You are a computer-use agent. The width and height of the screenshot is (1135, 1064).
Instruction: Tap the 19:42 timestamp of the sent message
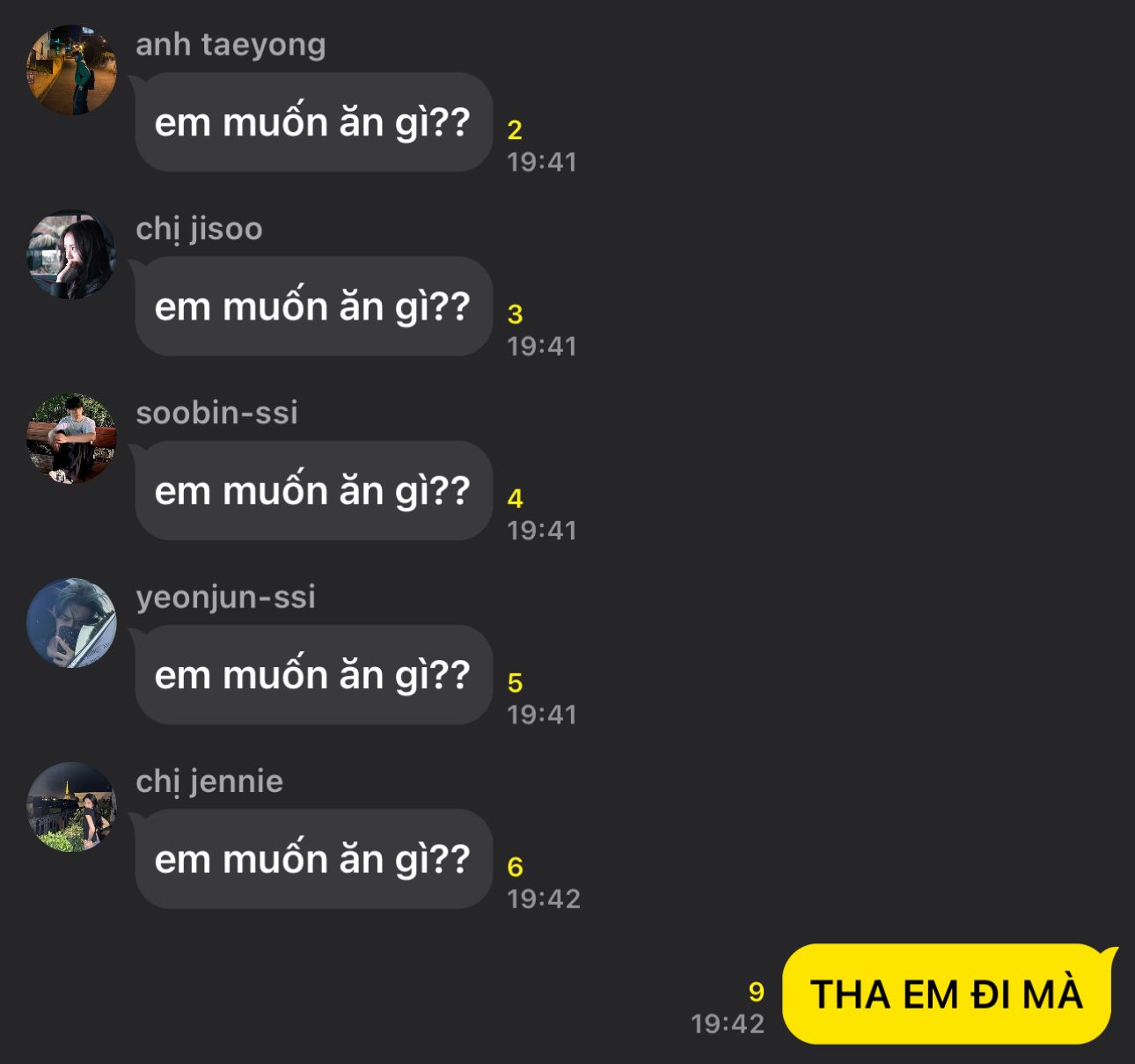[x=728, y=1024]
